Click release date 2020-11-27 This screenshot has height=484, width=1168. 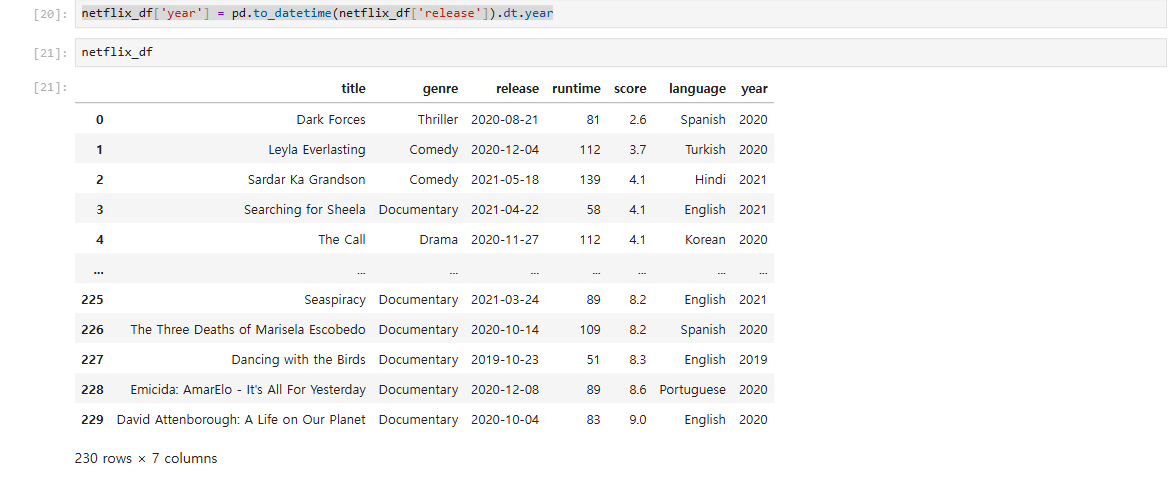[505, 240]
